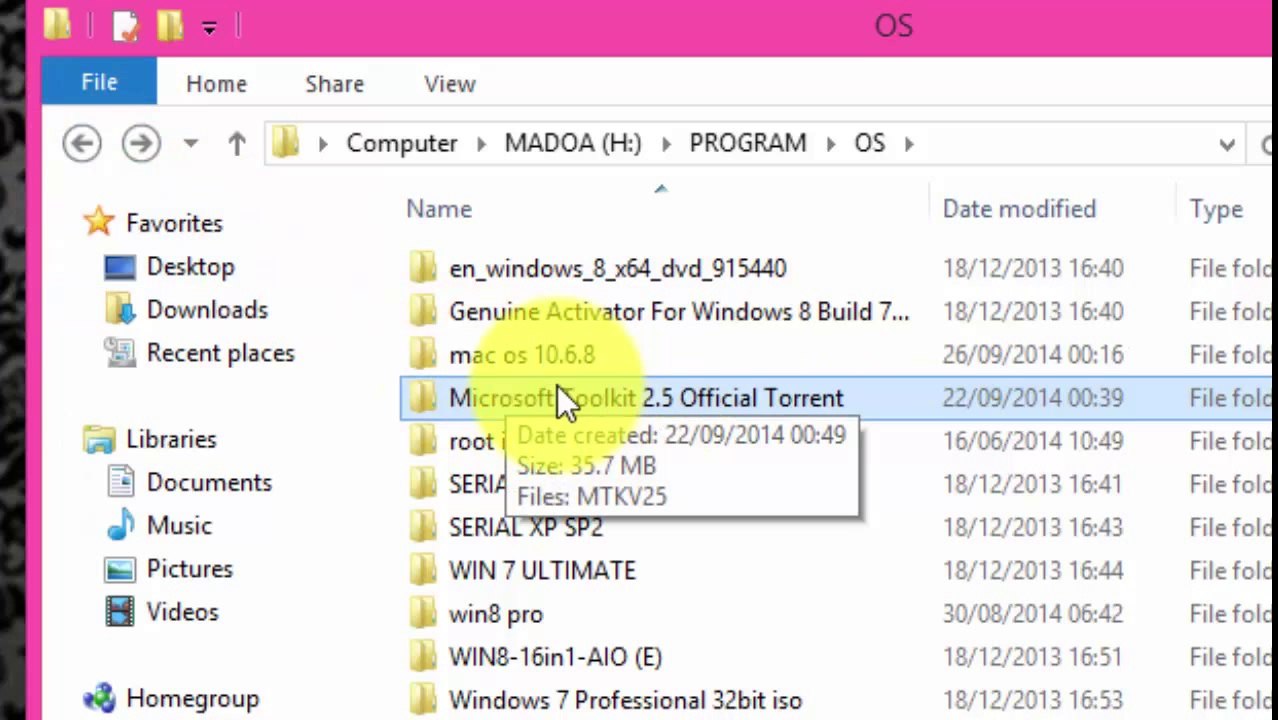Select Libraries in the navigation pane

[171, 439]
